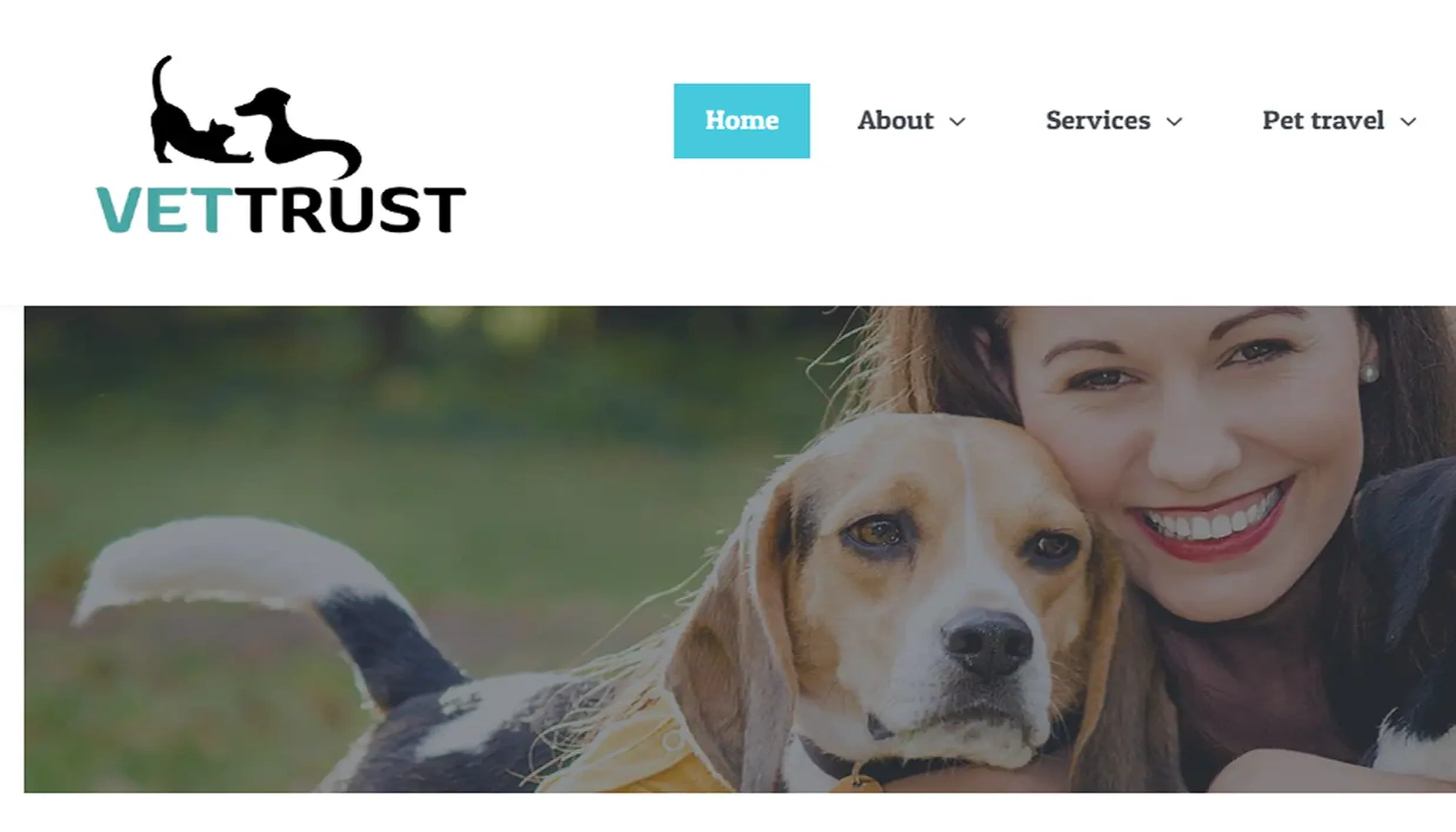Click the teal VET text in logo
Viewport: 1456px width, 832px height.
[x=159, y=210]
